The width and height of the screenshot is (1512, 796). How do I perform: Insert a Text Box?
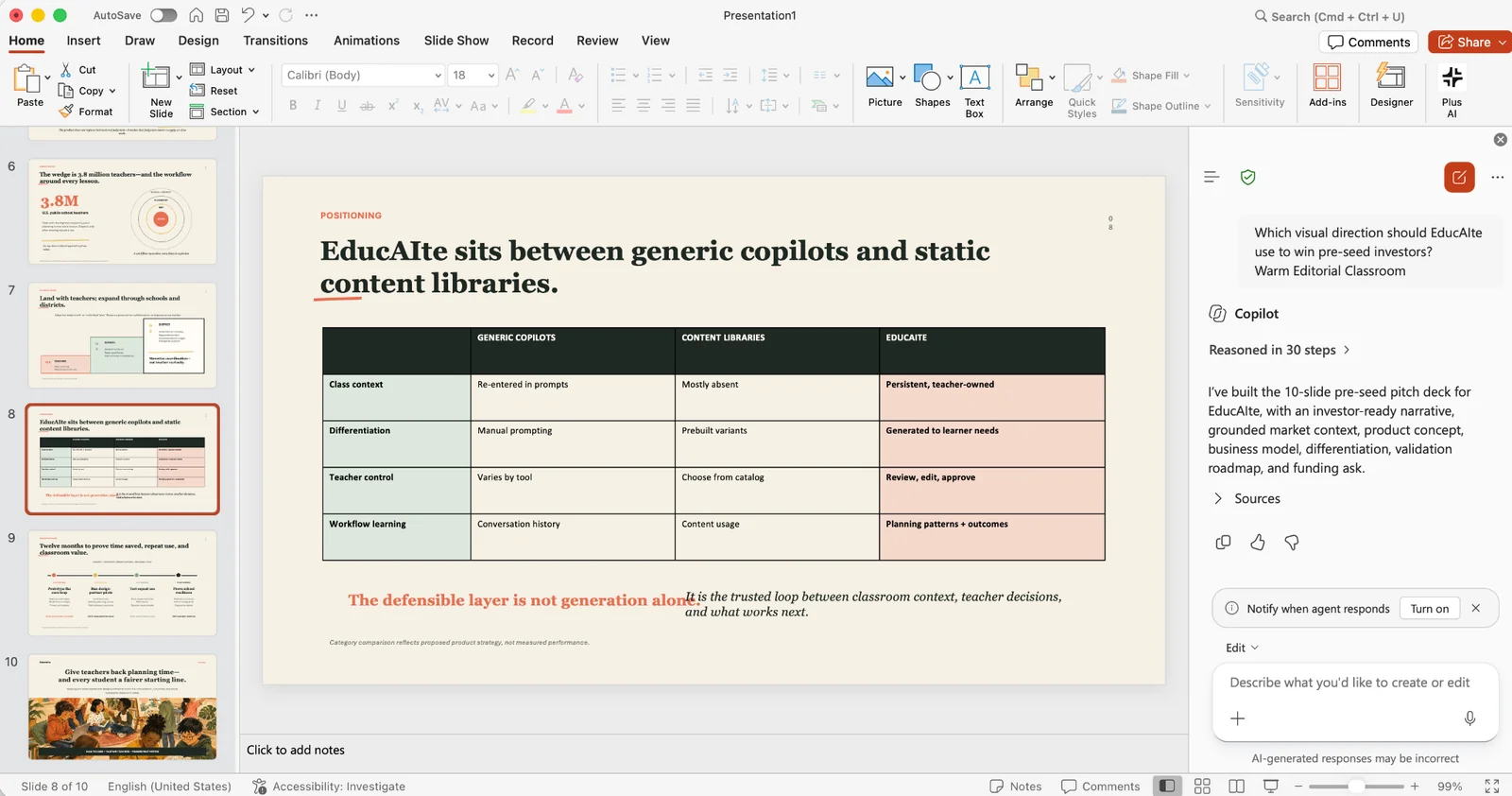tap(974, 91)
